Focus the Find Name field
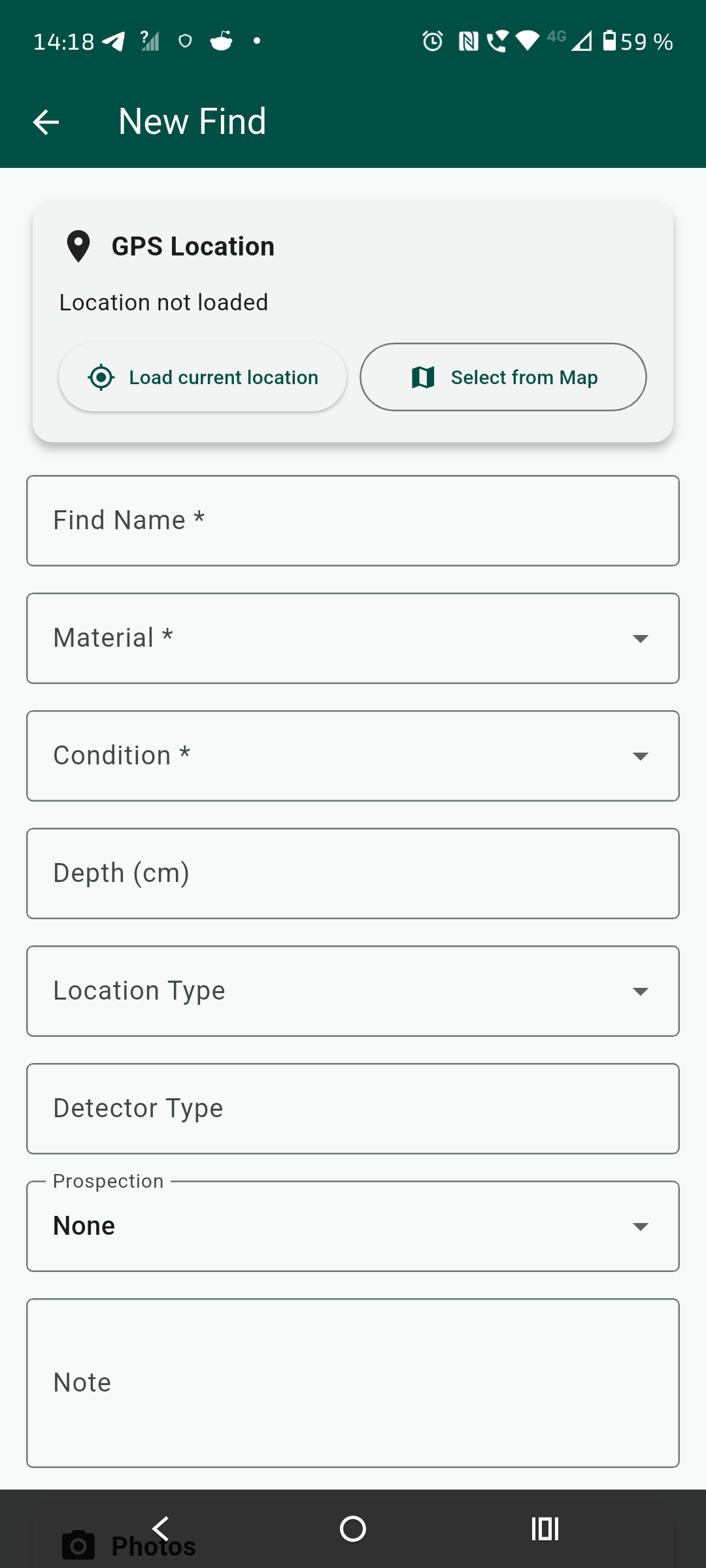 click(353, 521)
